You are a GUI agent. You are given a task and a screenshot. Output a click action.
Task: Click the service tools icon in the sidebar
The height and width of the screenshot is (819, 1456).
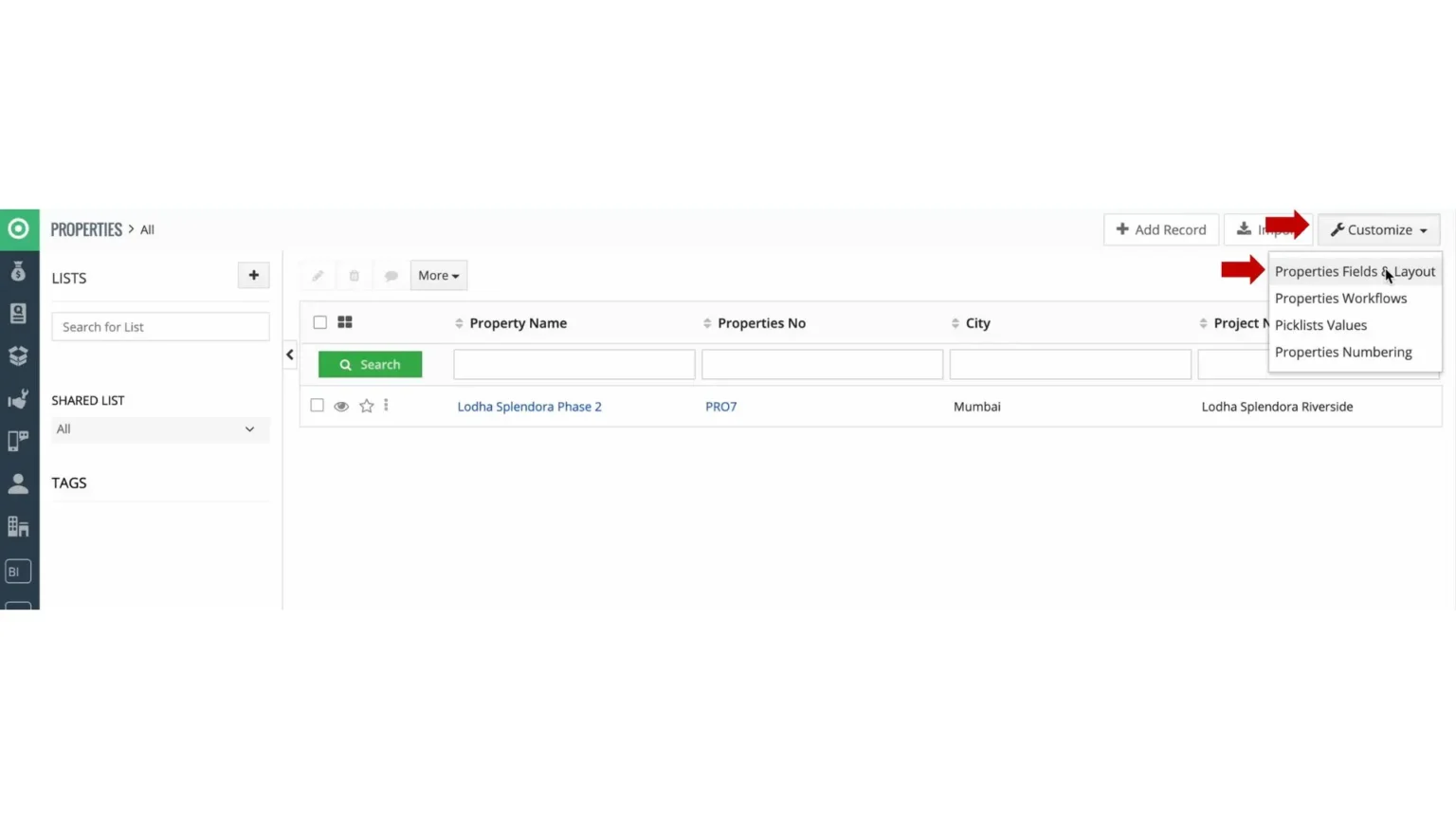[x=18, y=398]
